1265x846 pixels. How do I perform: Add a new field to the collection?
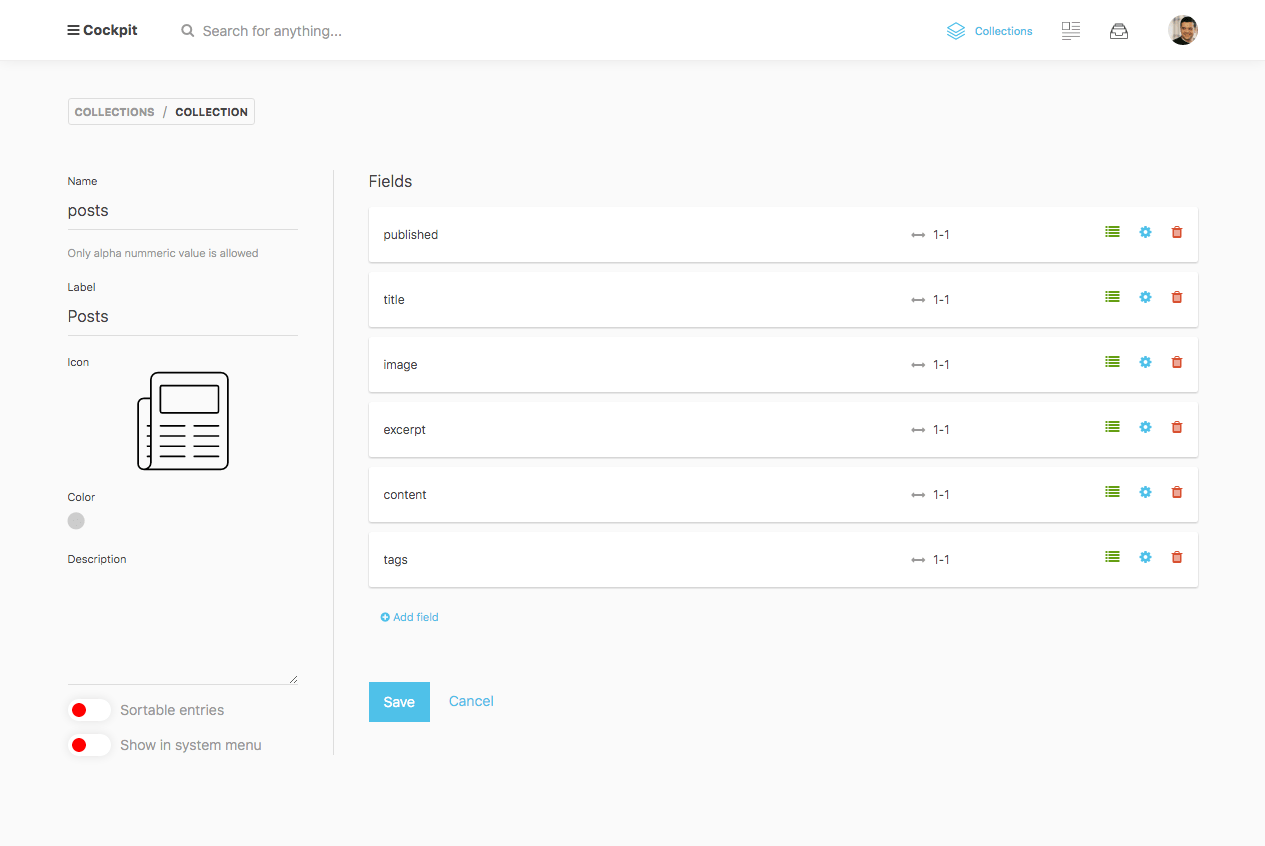[x=409, y=617]
